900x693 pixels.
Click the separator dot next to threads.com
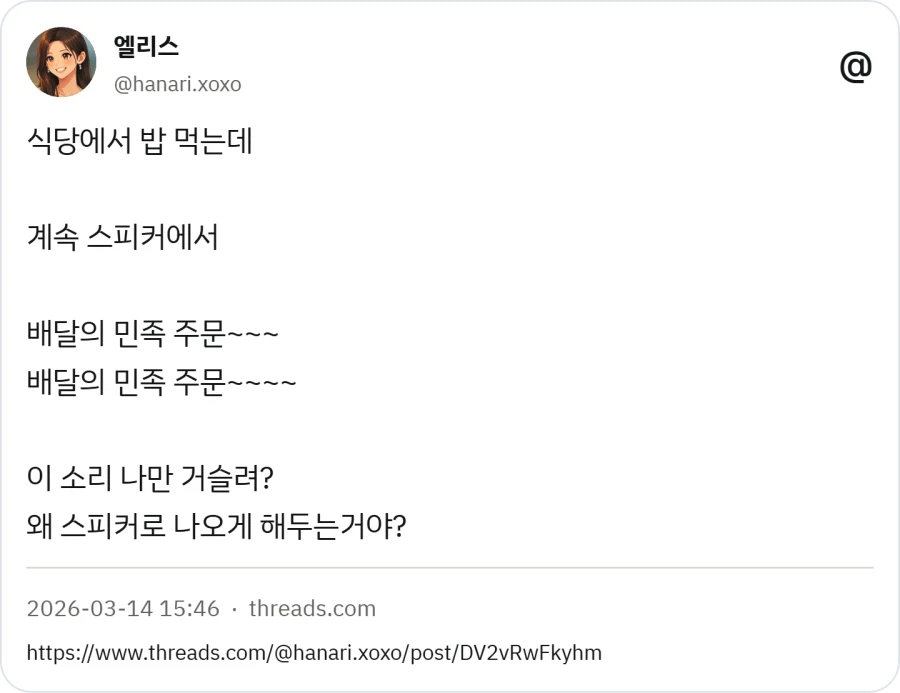(232, 608)
